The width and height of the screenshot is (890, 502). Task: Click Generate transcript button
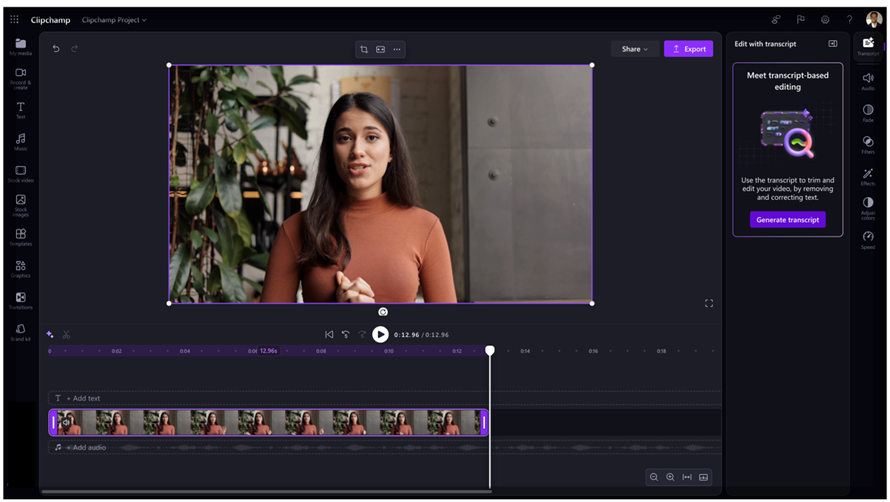787,220
